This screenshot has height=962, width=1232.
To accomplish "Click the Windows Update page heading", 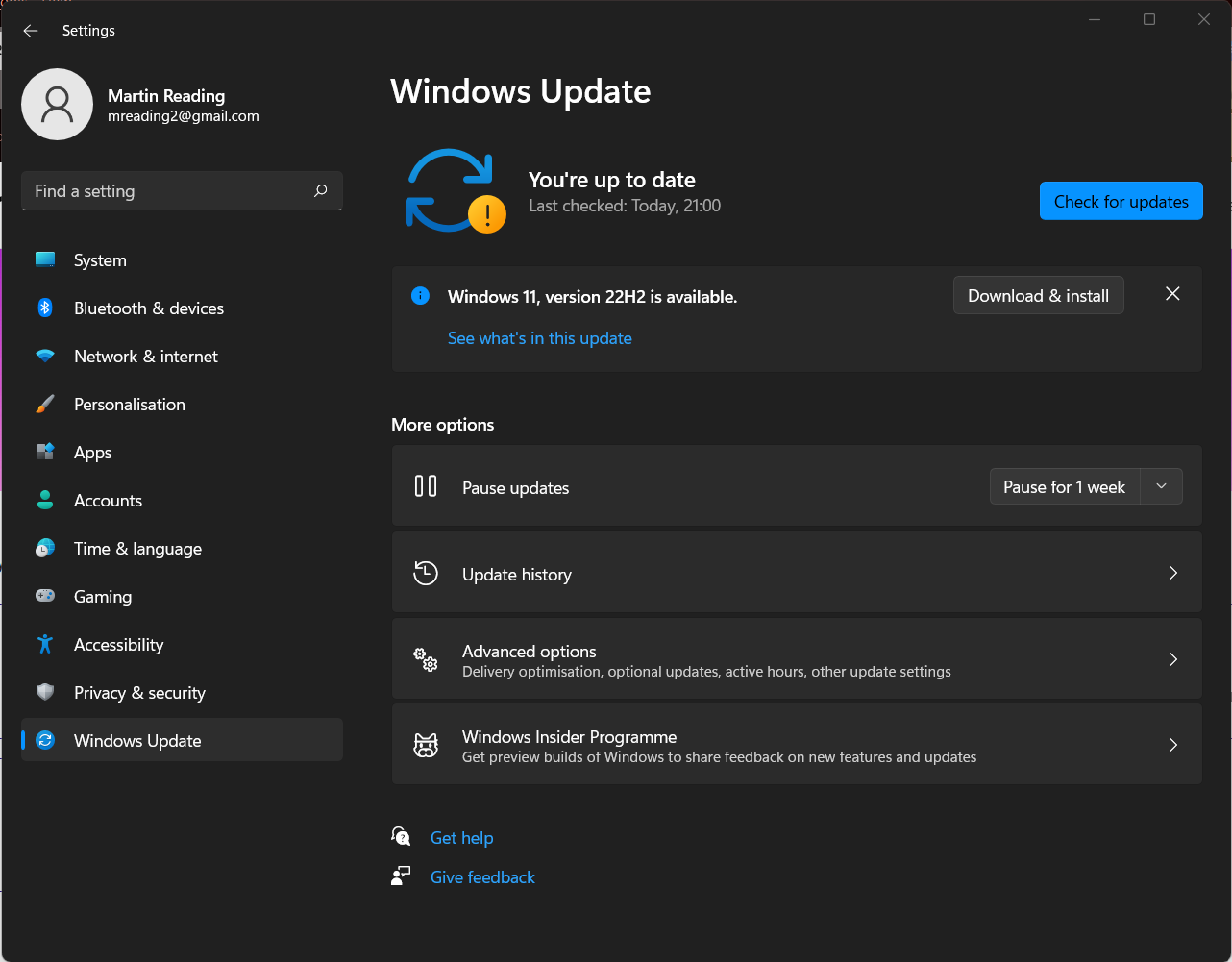I will click(521, 91).
